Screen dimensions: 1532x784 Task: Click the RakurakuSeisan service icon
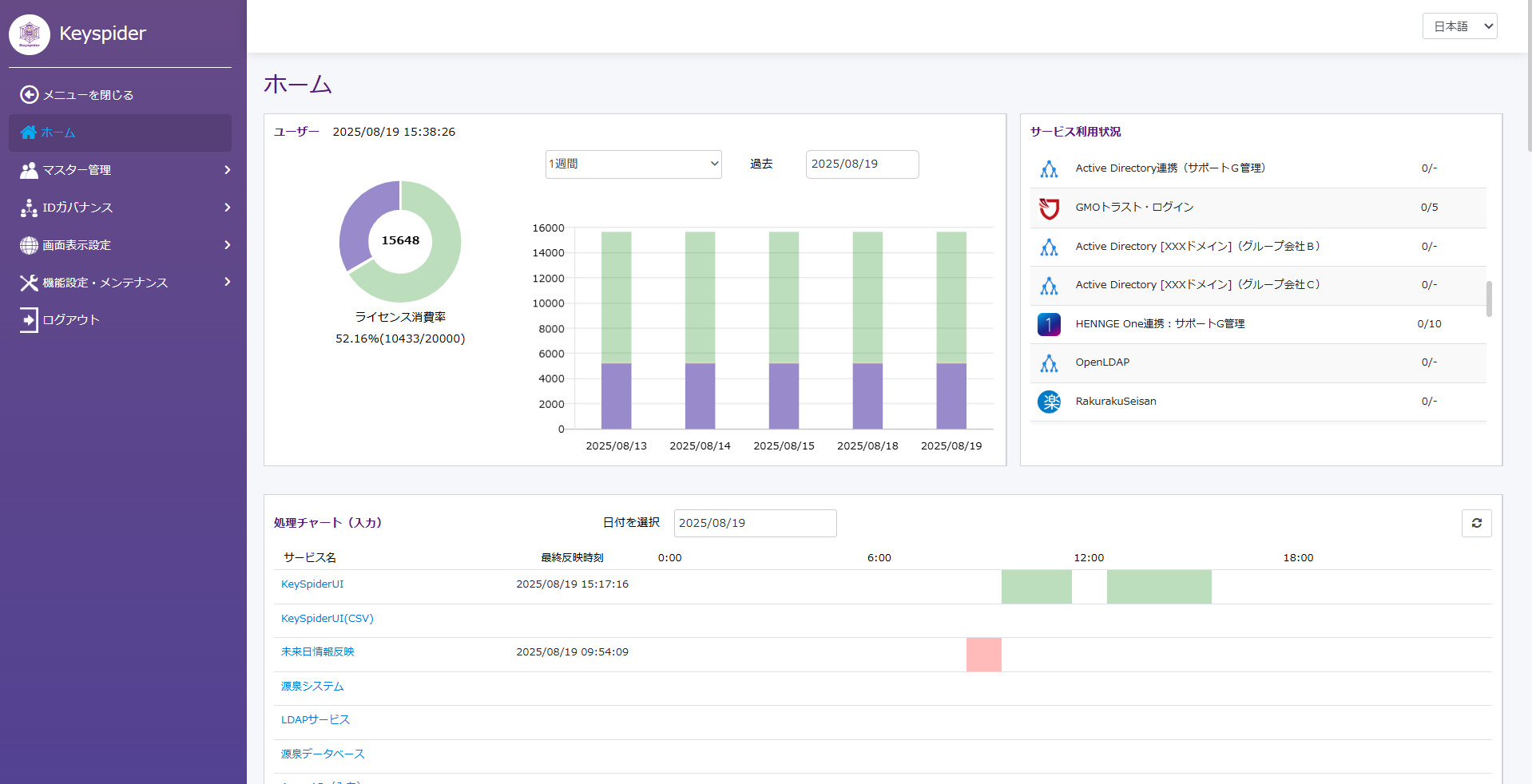(x=1049, y=402)
